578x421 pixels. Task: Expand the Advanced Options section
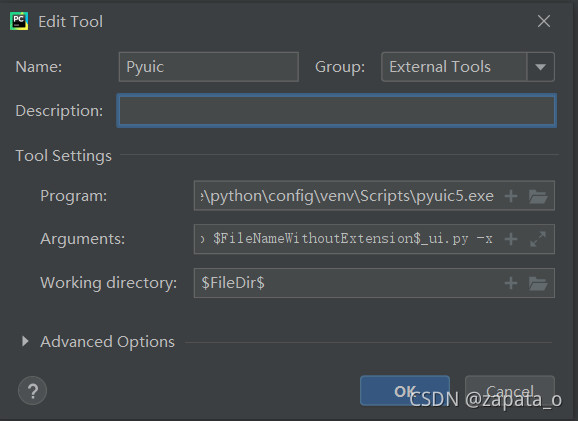point(25,341)
